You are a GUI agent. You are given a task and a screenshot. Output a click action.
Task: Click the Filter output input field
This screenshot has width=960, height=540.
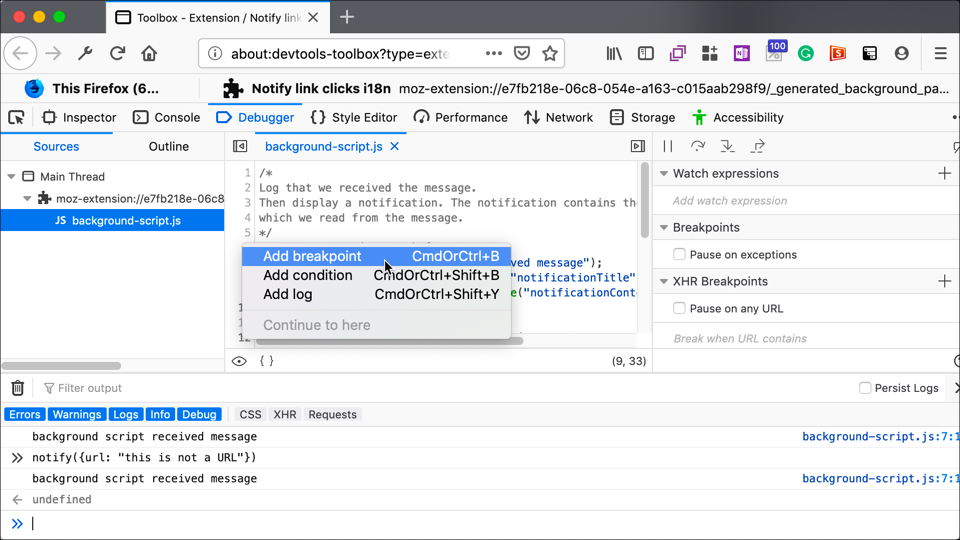coord(90,388)
